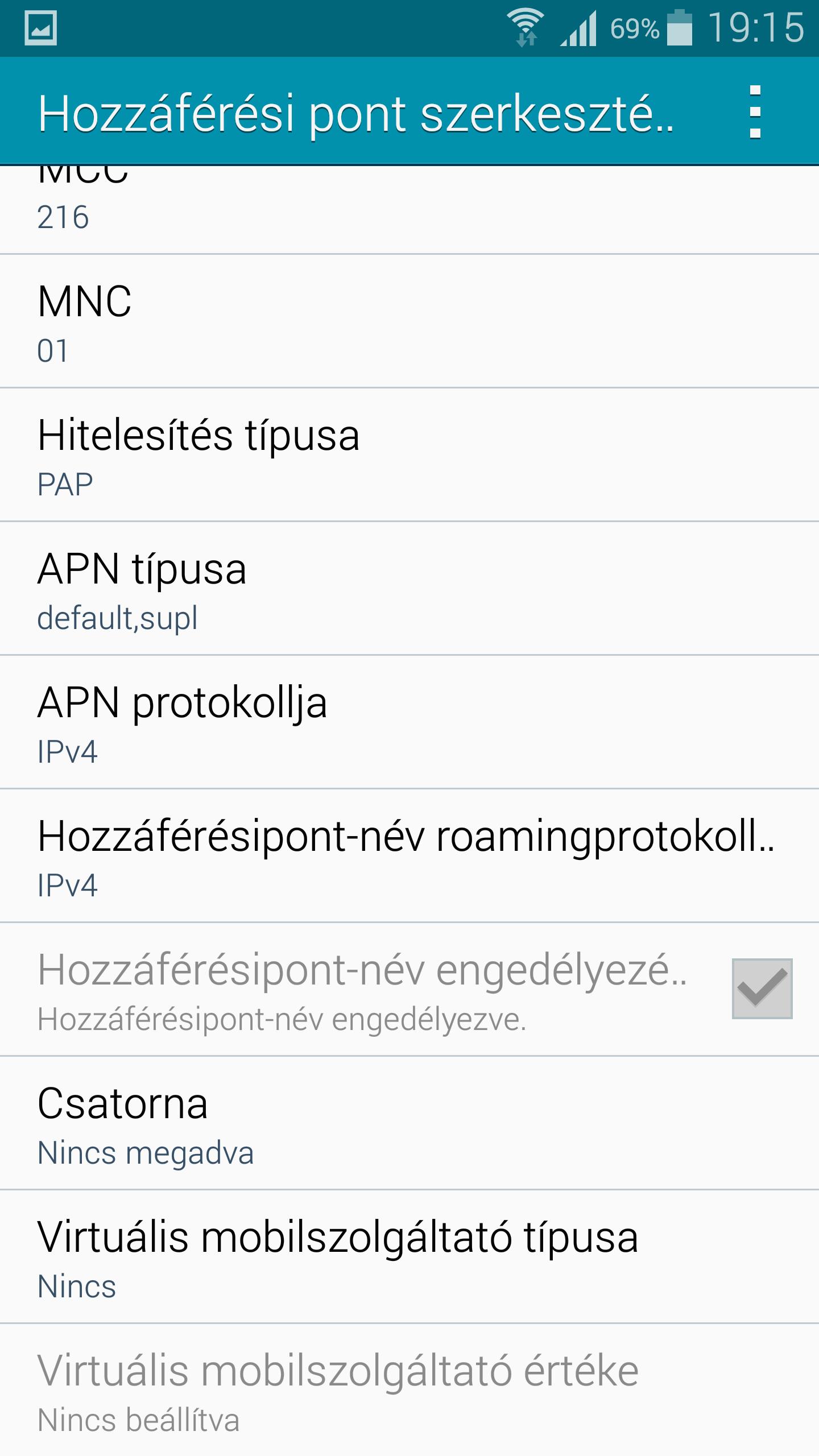Open the three-dot overflow menu

[x=755, y=112]
